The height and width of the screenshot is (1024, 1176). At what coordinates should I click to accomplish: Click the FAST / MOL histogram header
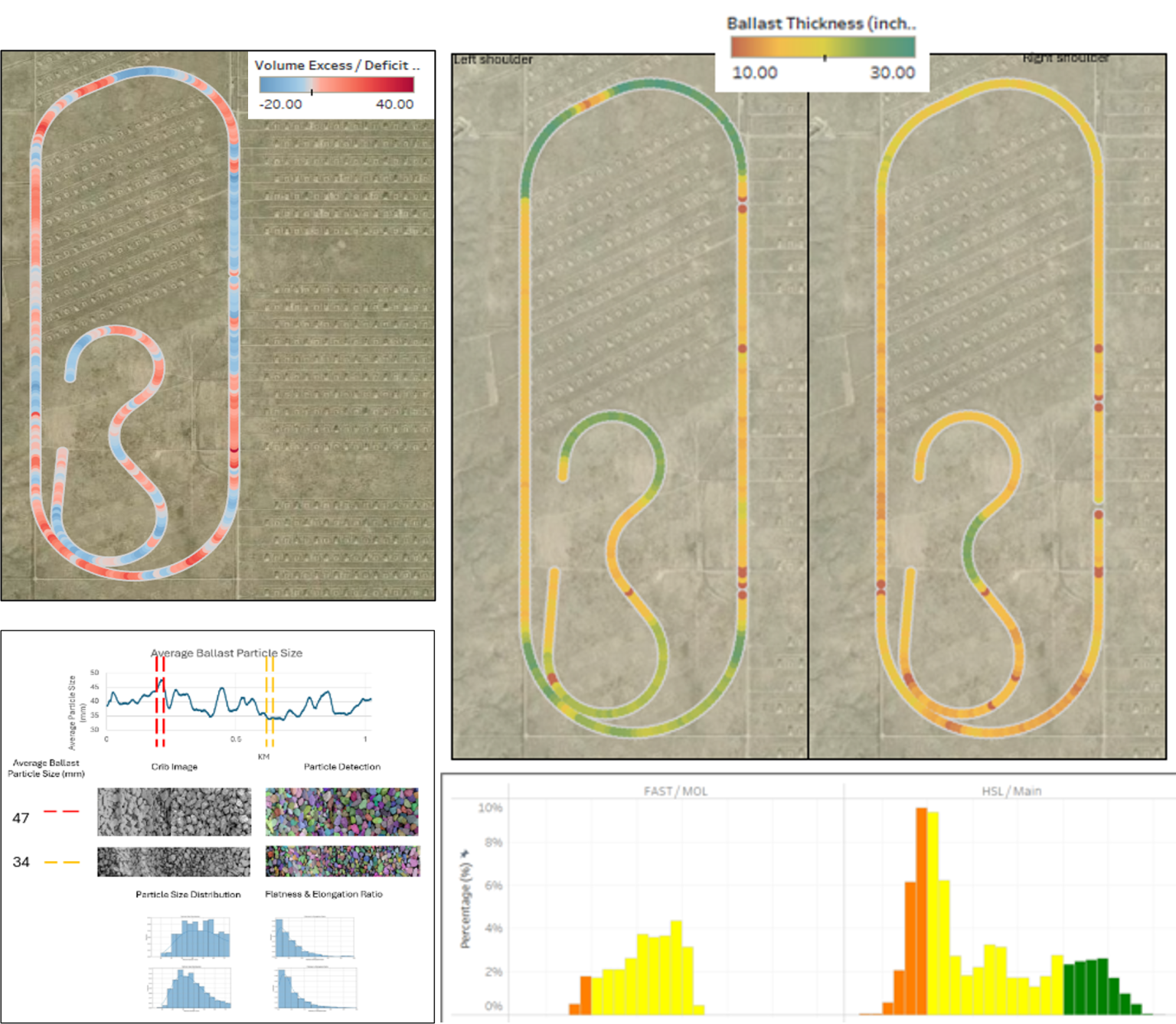[675, 791]
